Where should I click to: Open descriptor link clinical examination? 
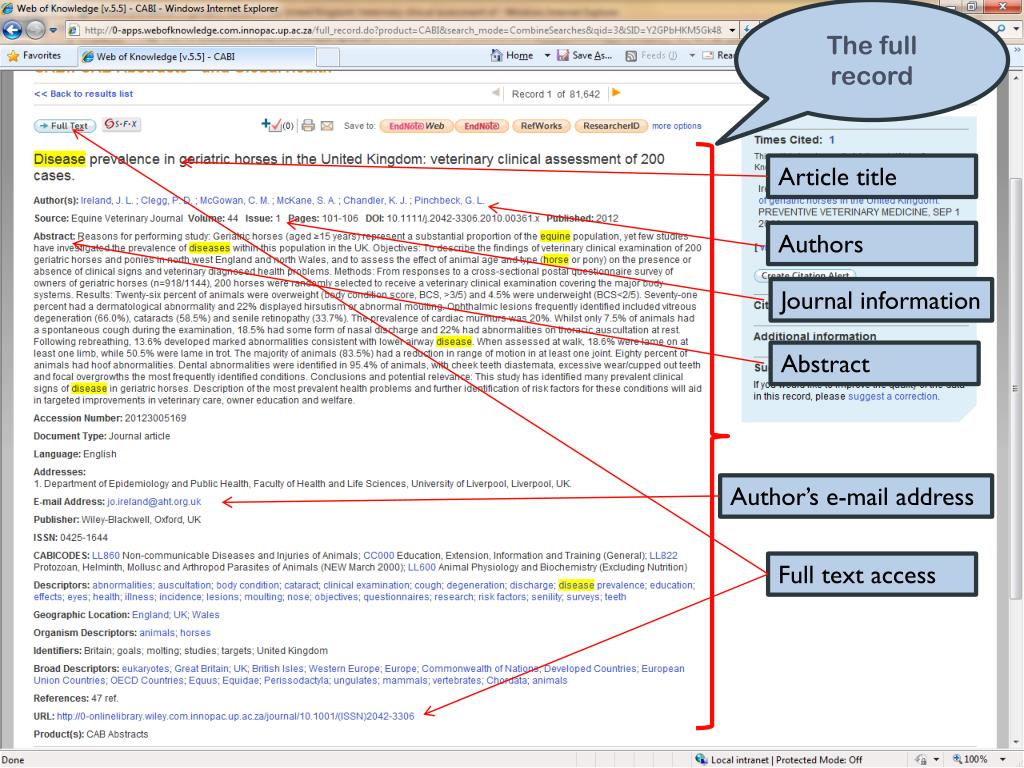tap(366, 586)
